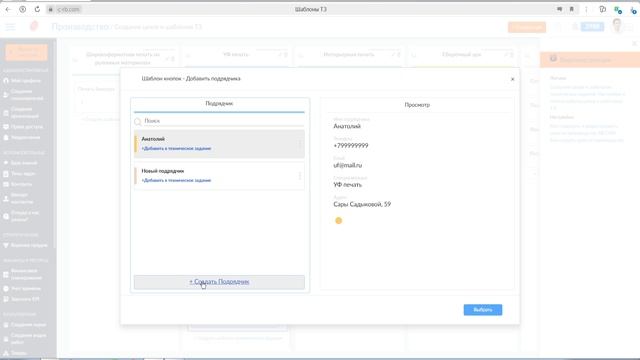
Task: Reload the page with the browser refresh icon
Action: (37, 9)
